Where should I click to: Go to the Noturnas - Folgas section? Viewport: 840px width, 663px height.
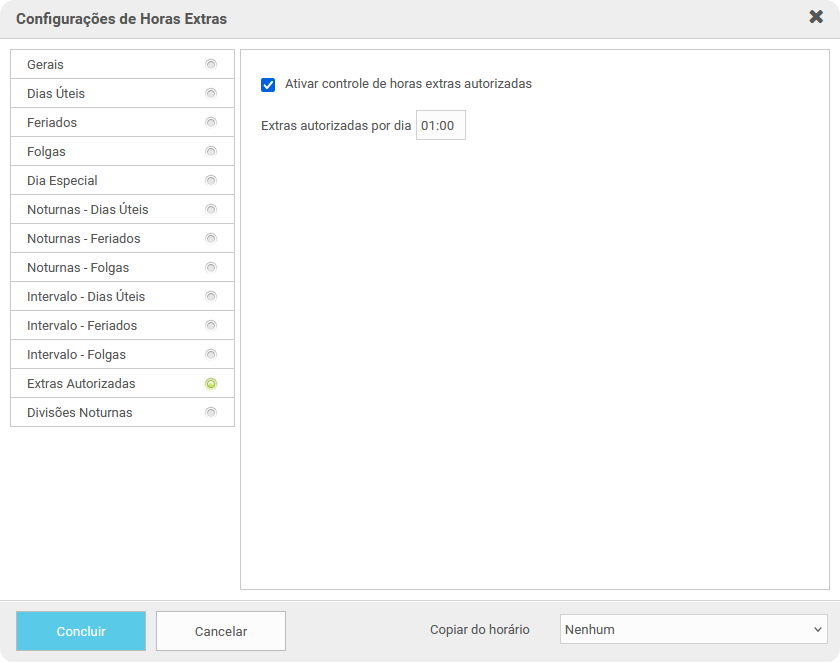click(78, 267)
